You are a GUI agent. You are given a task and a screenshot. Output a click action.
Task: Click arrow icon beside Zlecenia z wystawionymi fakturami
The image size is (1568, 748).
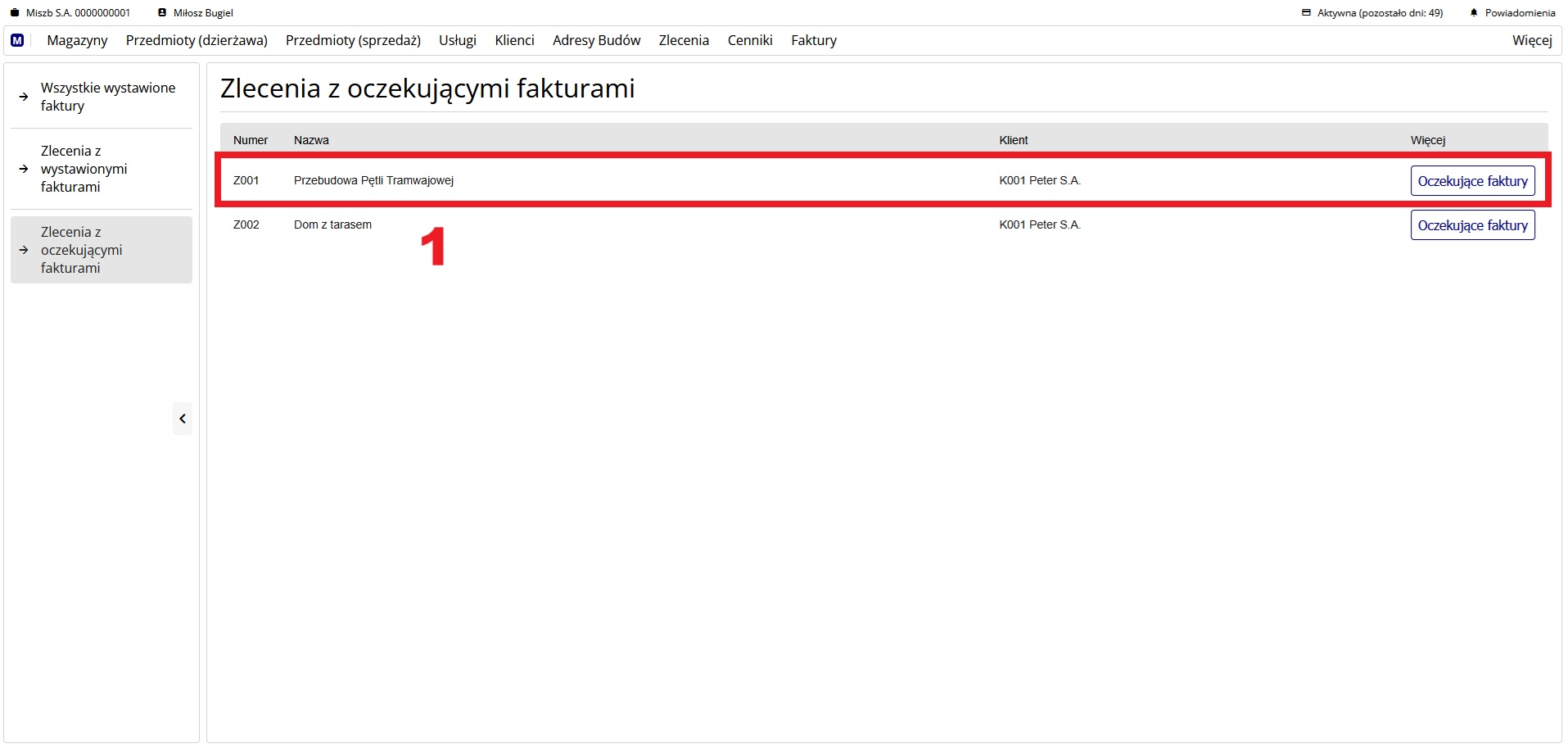click(24, 169)
